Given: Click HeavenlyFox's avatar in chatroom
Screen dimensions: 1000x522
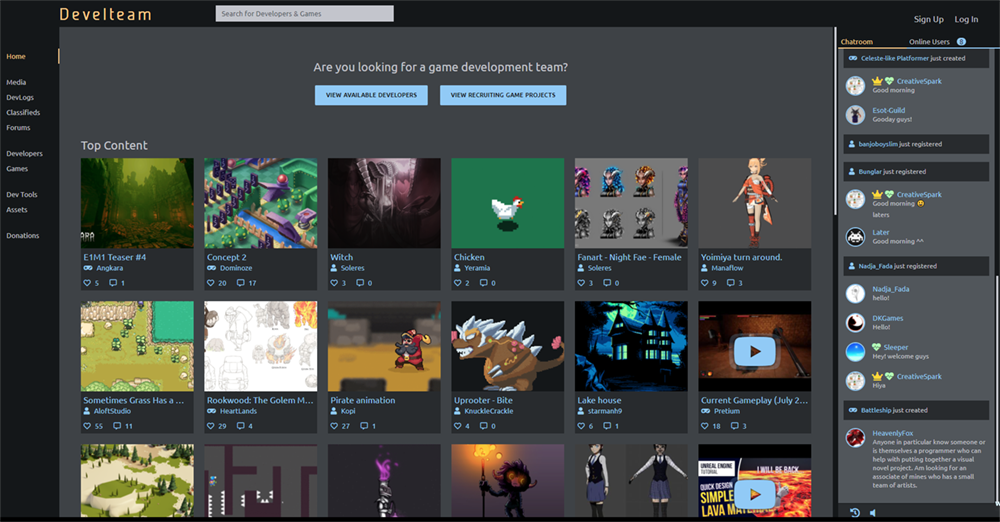Looking at the screenshot, I should tap(855, 438).
